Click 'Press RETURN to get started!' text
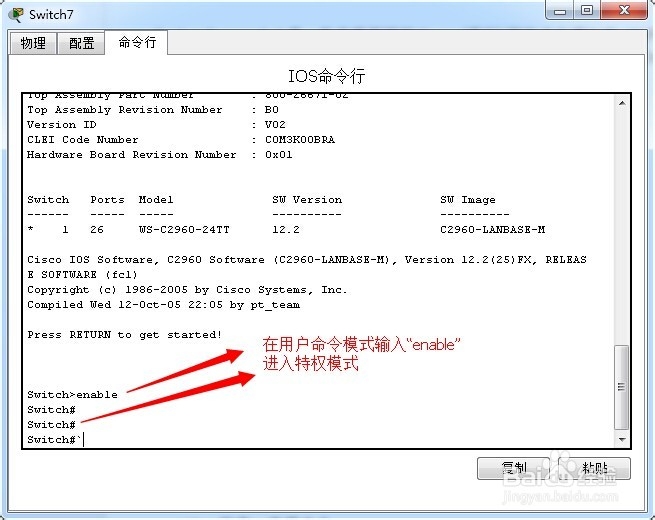 pyautogui.click(x=124, y=335)
